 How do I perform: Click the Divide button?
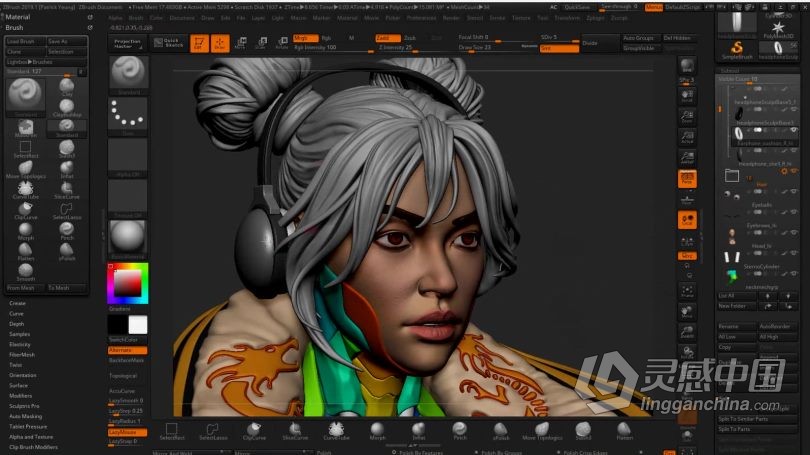pos(600,43)
